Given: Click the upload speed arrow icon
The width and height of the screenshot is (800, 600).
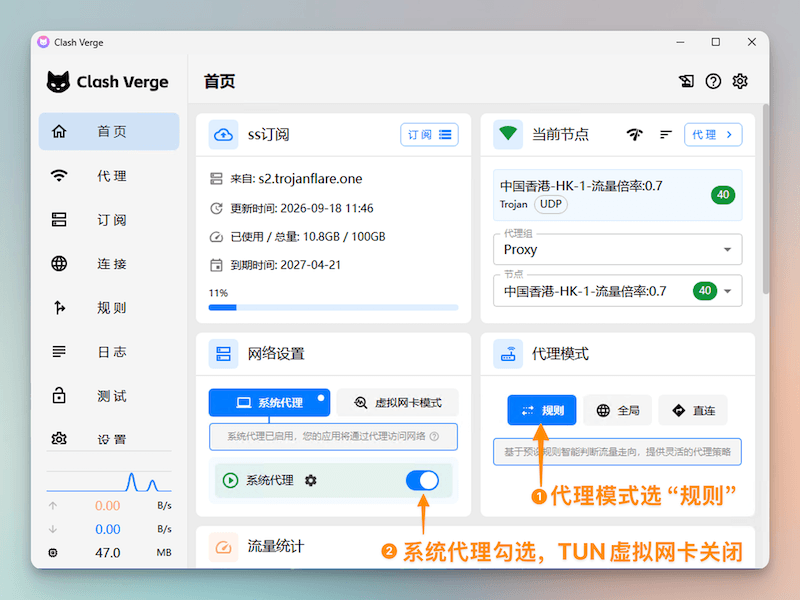Looking at the screenshot, I should [x=53, y=506].
